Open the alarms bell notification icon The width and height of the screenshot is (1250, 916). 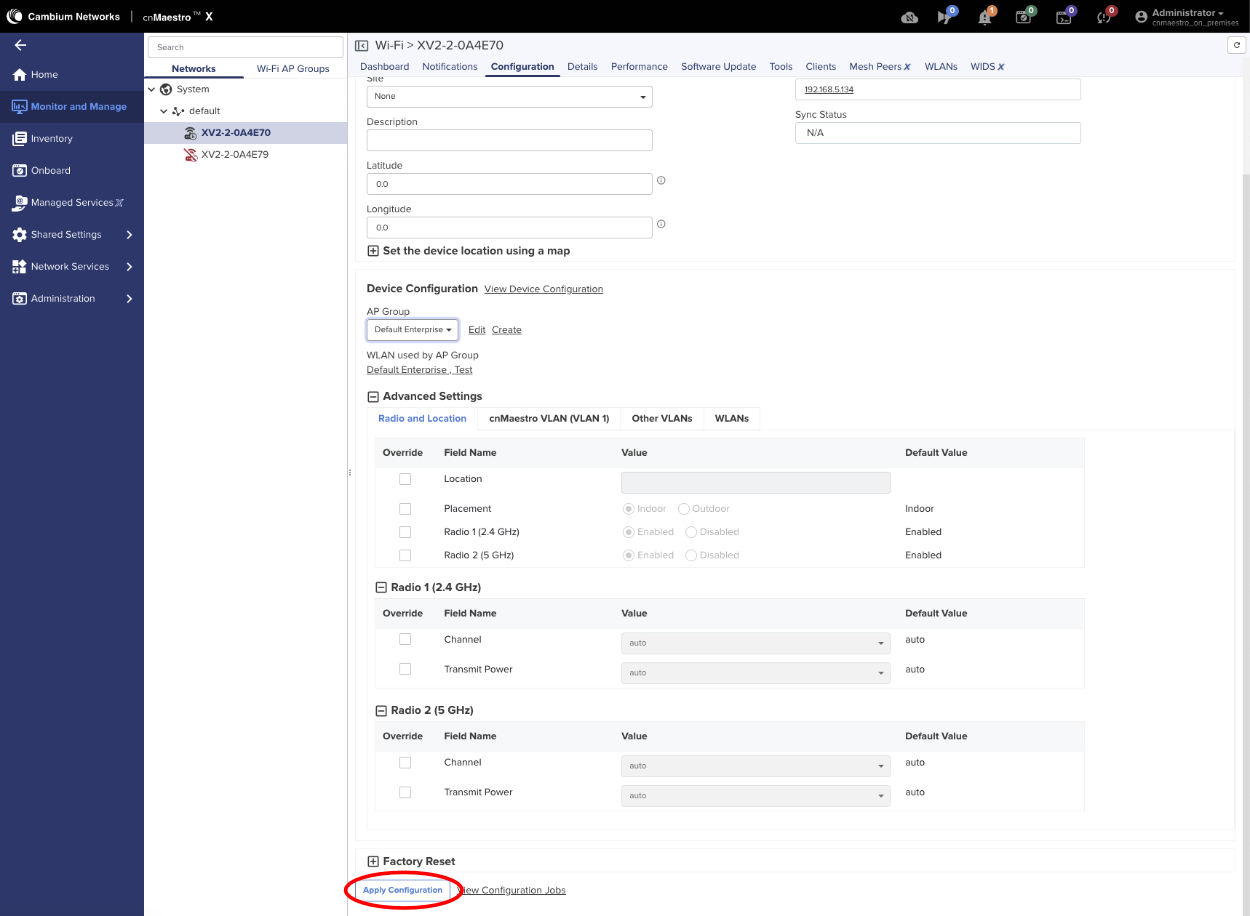(986, 17)
